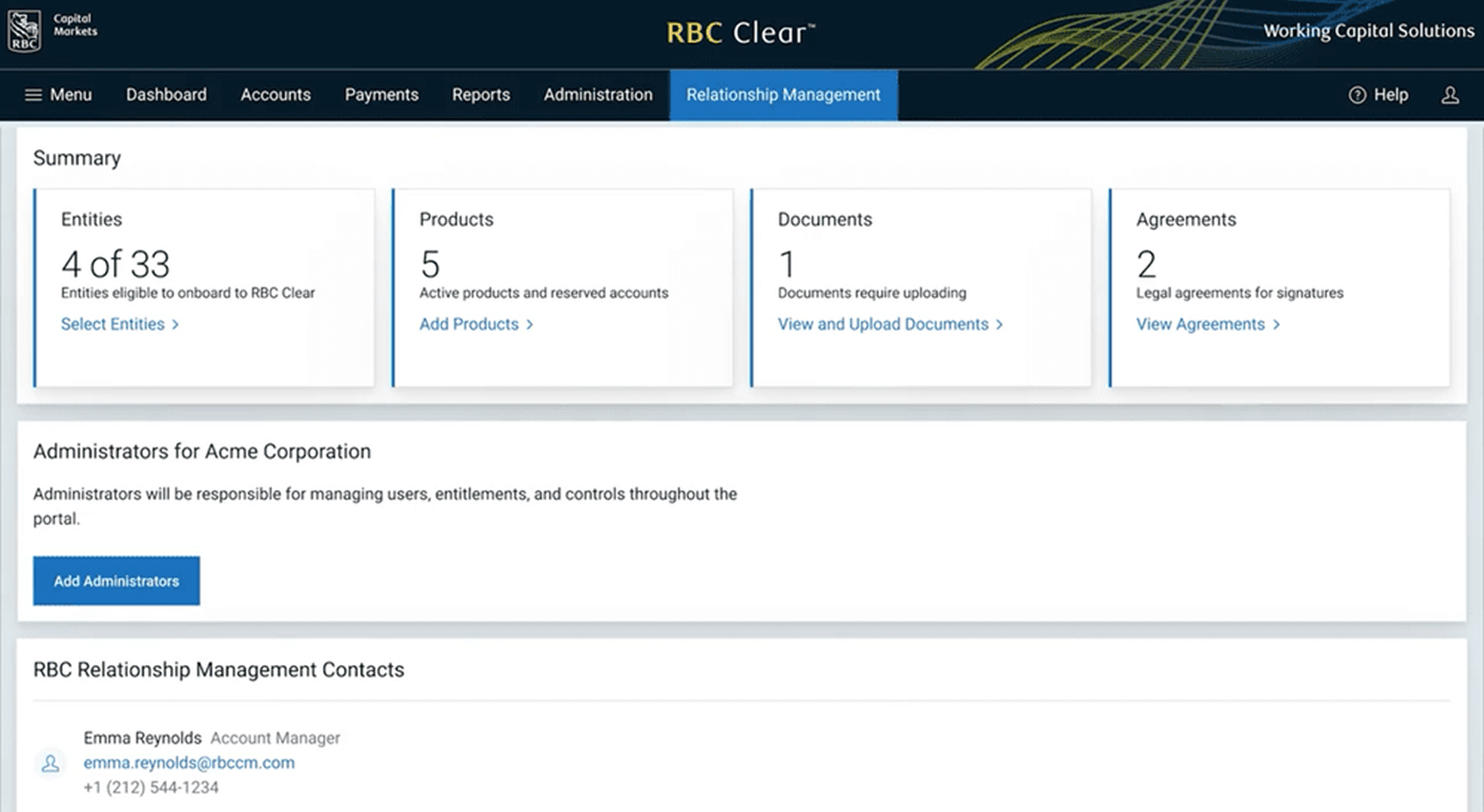Click the Agreements count 2
The height and width of the screenshot is (812, 1484).
click(1146, 264)
